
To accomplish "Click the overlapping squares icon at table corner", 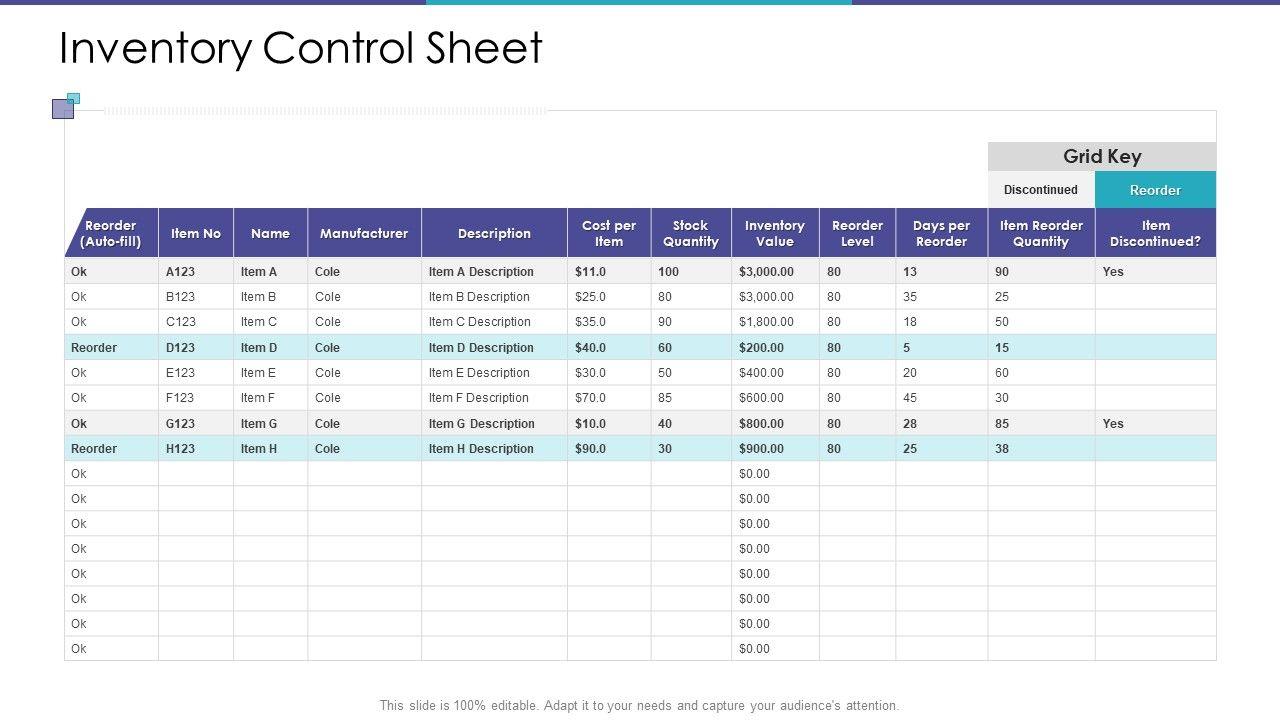I will [64, 106].
